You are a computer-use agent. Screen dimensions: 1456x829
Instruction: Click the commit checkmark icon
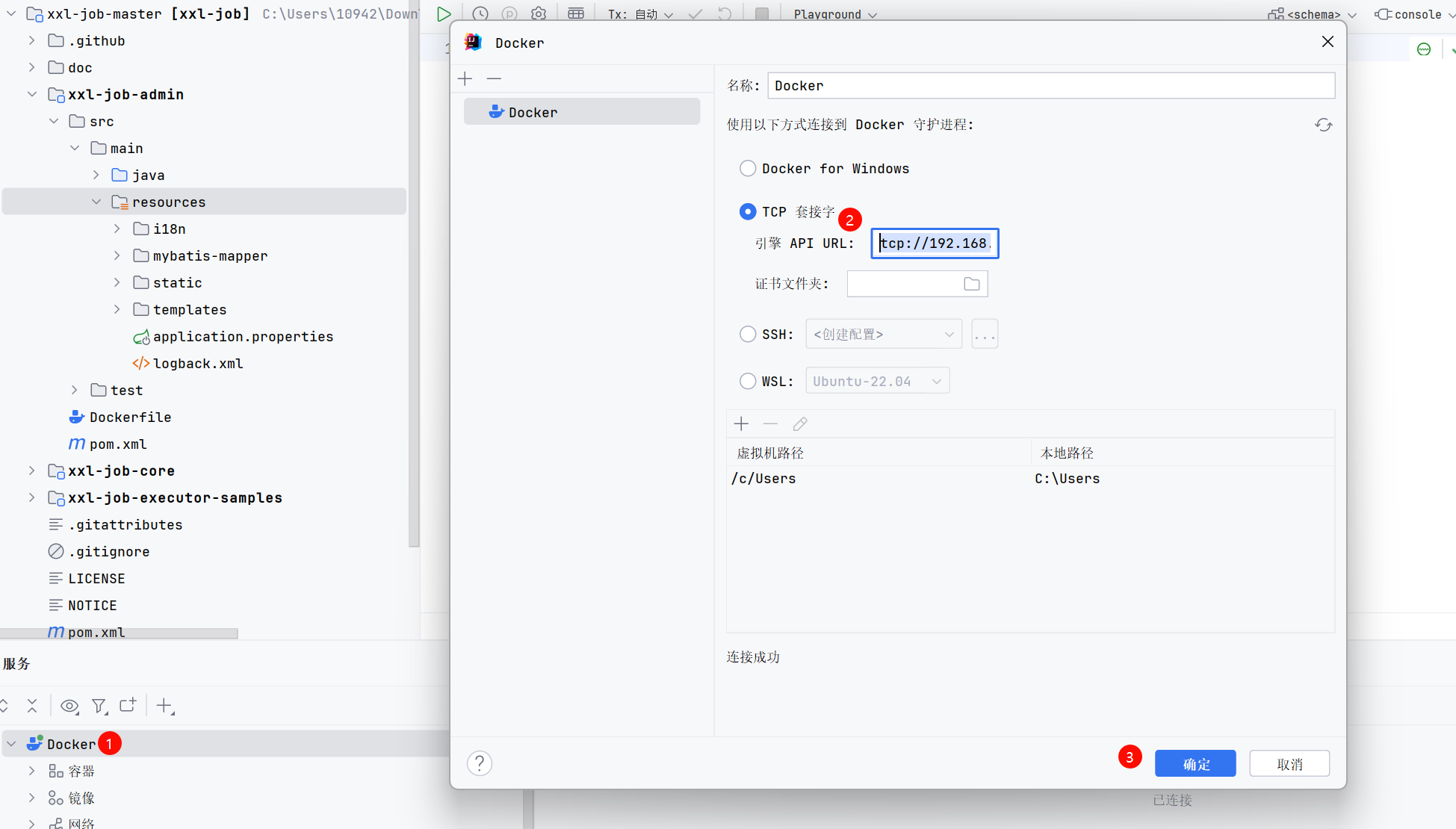pos(696,14)
